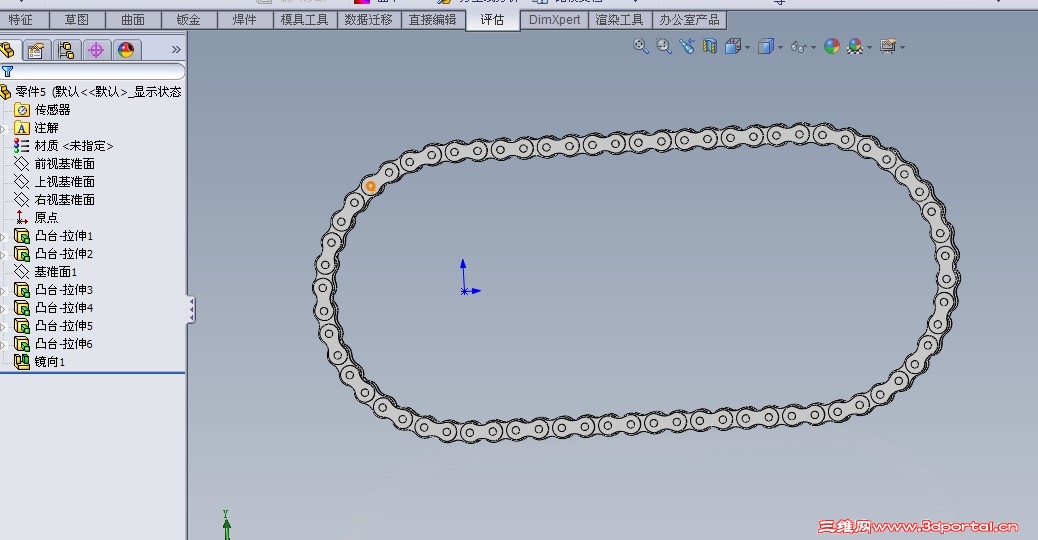Click the View Orientation cube icon

tap(732, 46)
